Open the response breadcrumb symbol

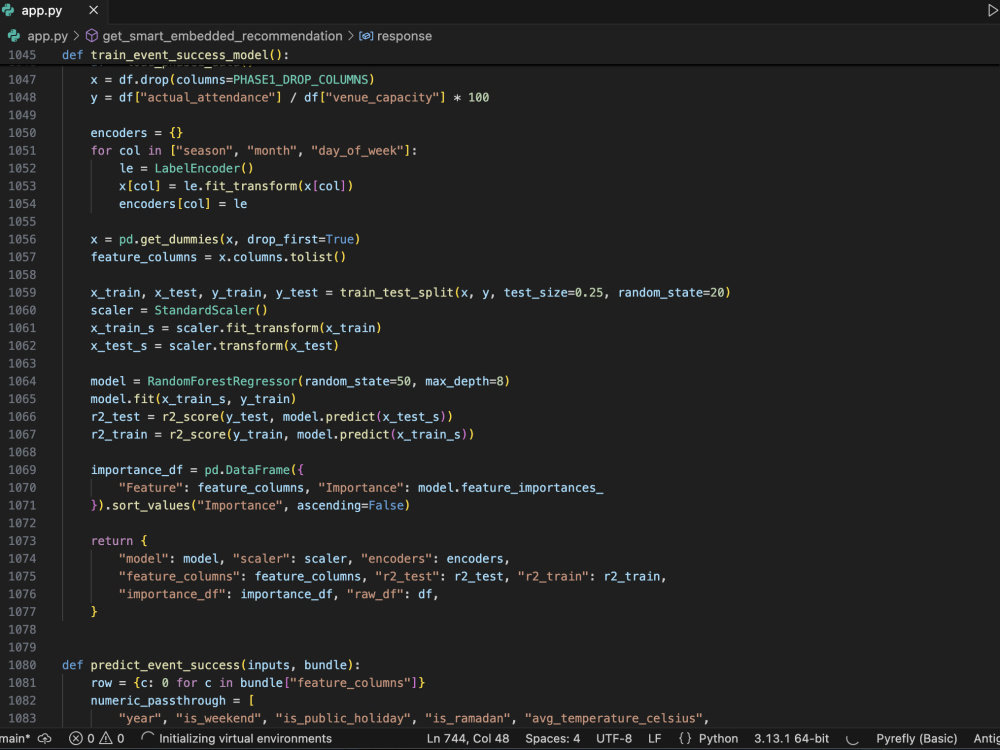[404, 36]
